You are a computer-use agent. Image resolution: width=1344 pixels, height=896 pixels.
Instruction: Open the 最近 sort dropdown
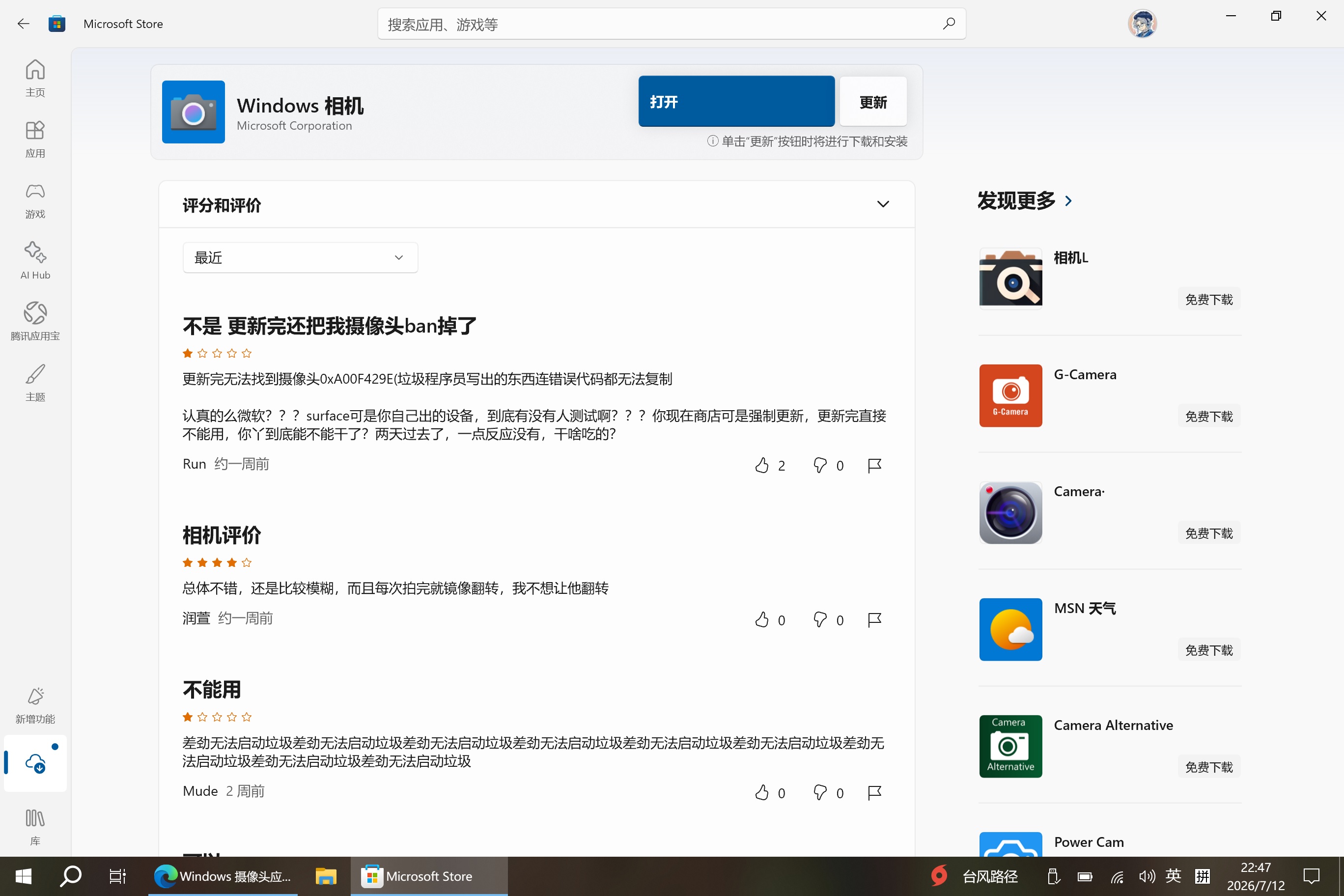click(300, 257)
